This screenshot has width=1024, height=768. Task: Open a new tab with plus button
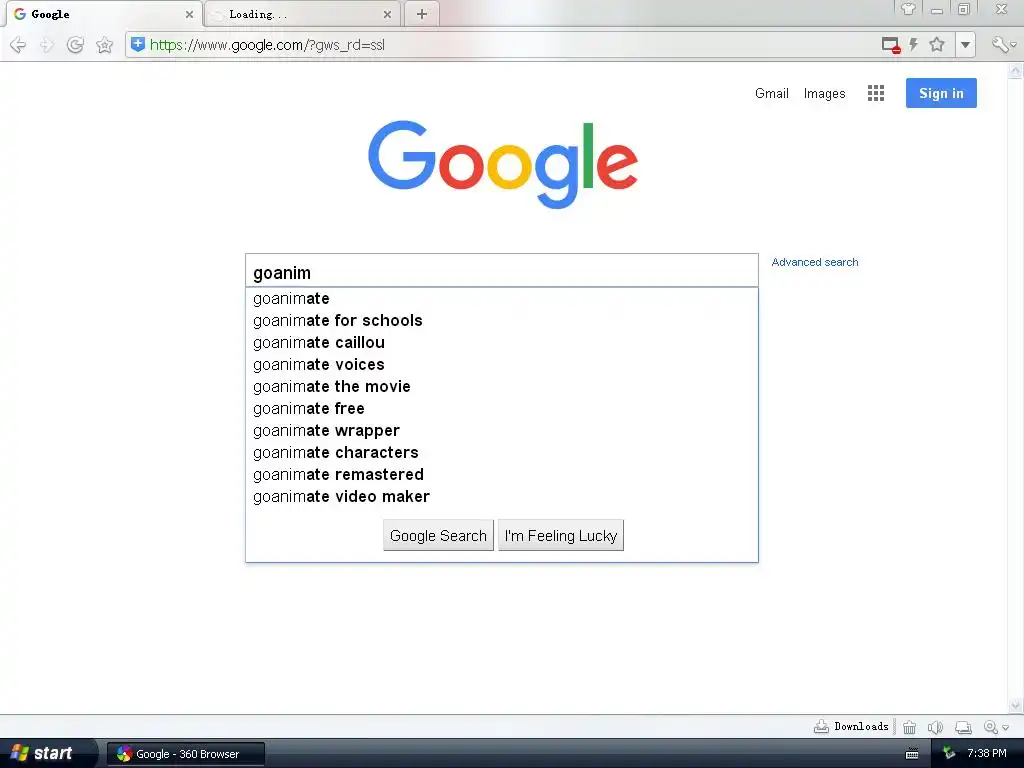pos(422,14)
